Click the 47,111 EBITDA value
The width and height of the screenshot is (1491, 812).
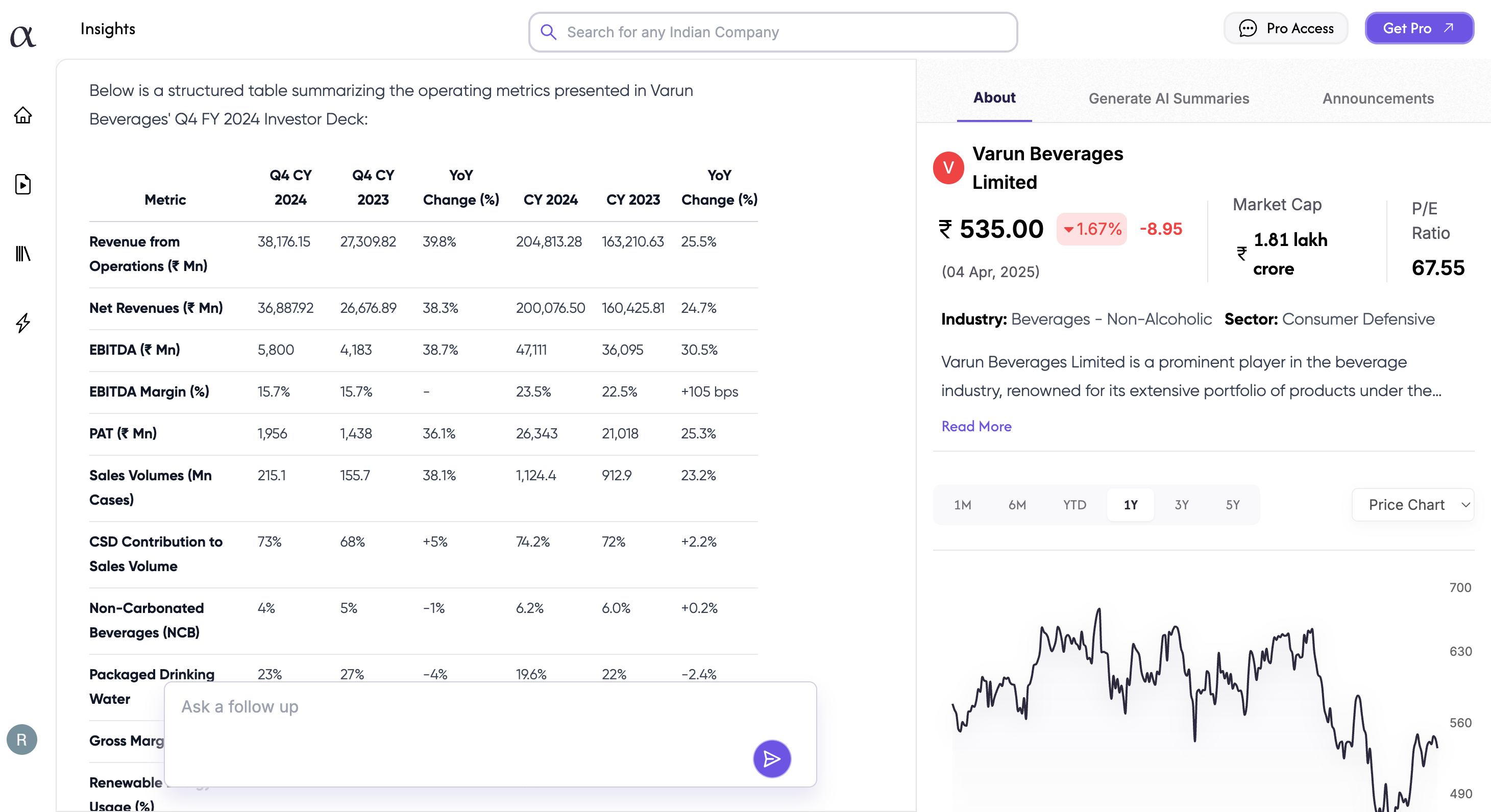pyautogui.click(x=531, y=349)
